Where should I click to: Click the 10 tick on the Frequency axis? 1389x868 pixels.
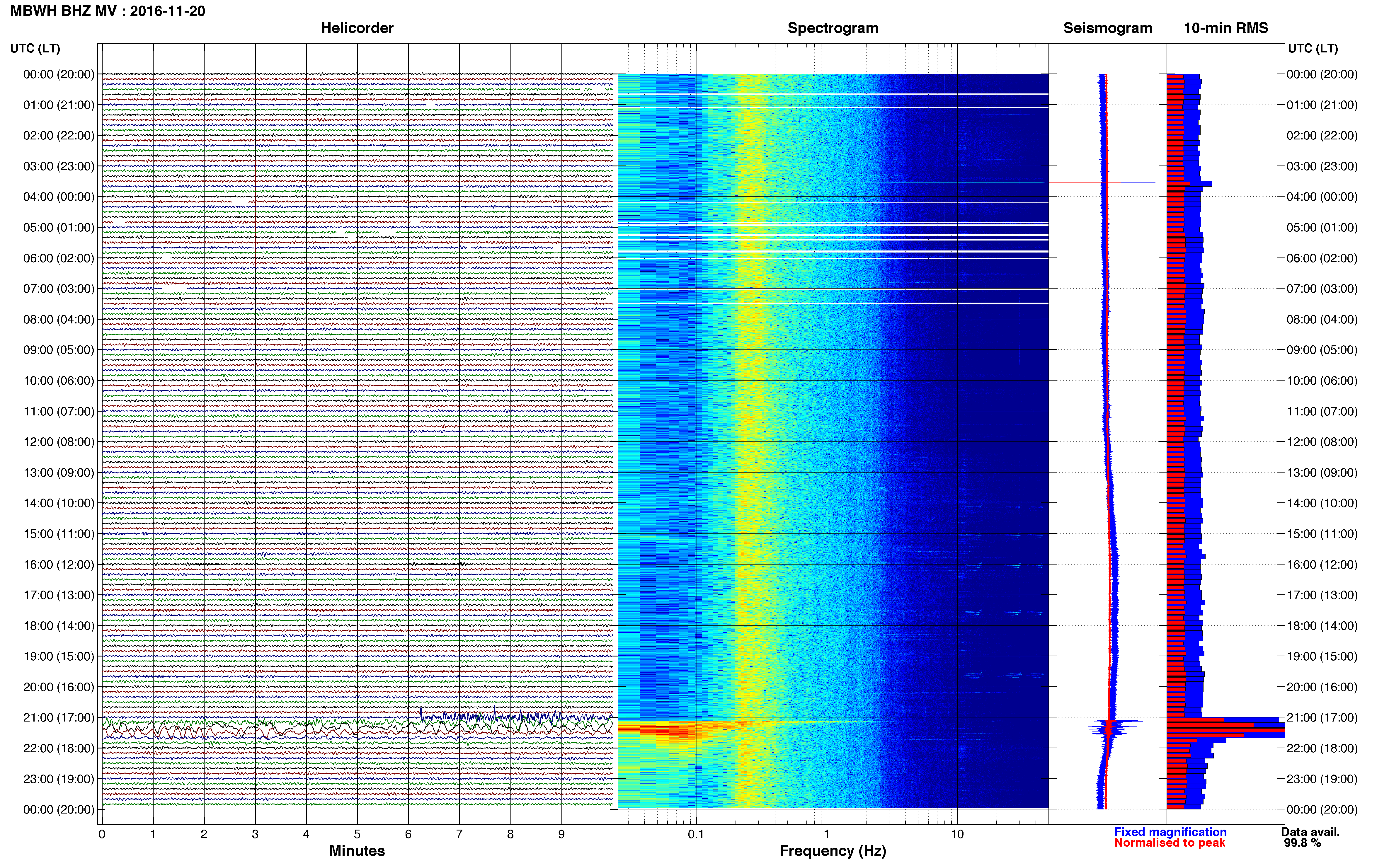[x=957, y=835]
